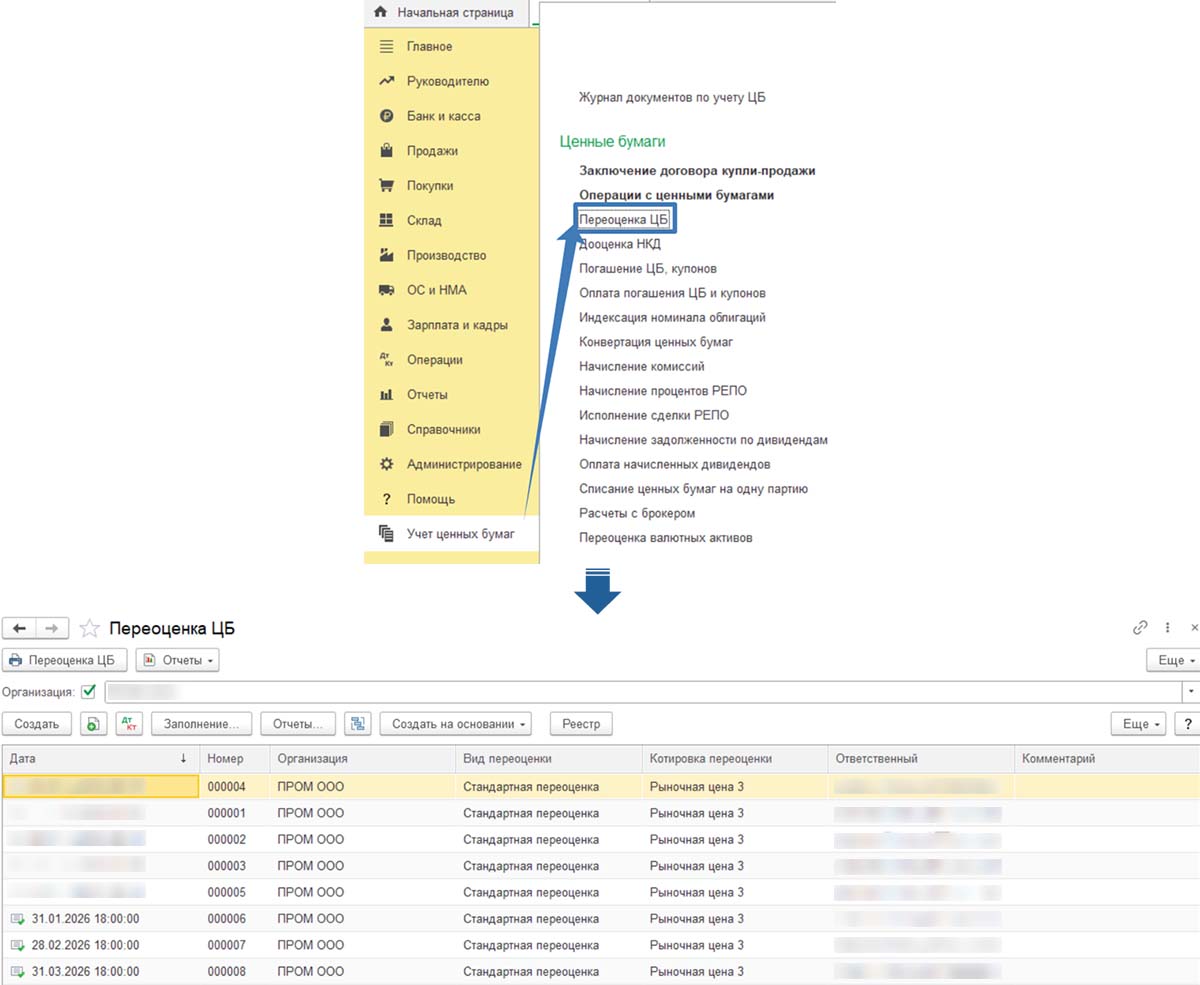Open Покупки section
1200x985 pixels.
click(x=430, y=186)
